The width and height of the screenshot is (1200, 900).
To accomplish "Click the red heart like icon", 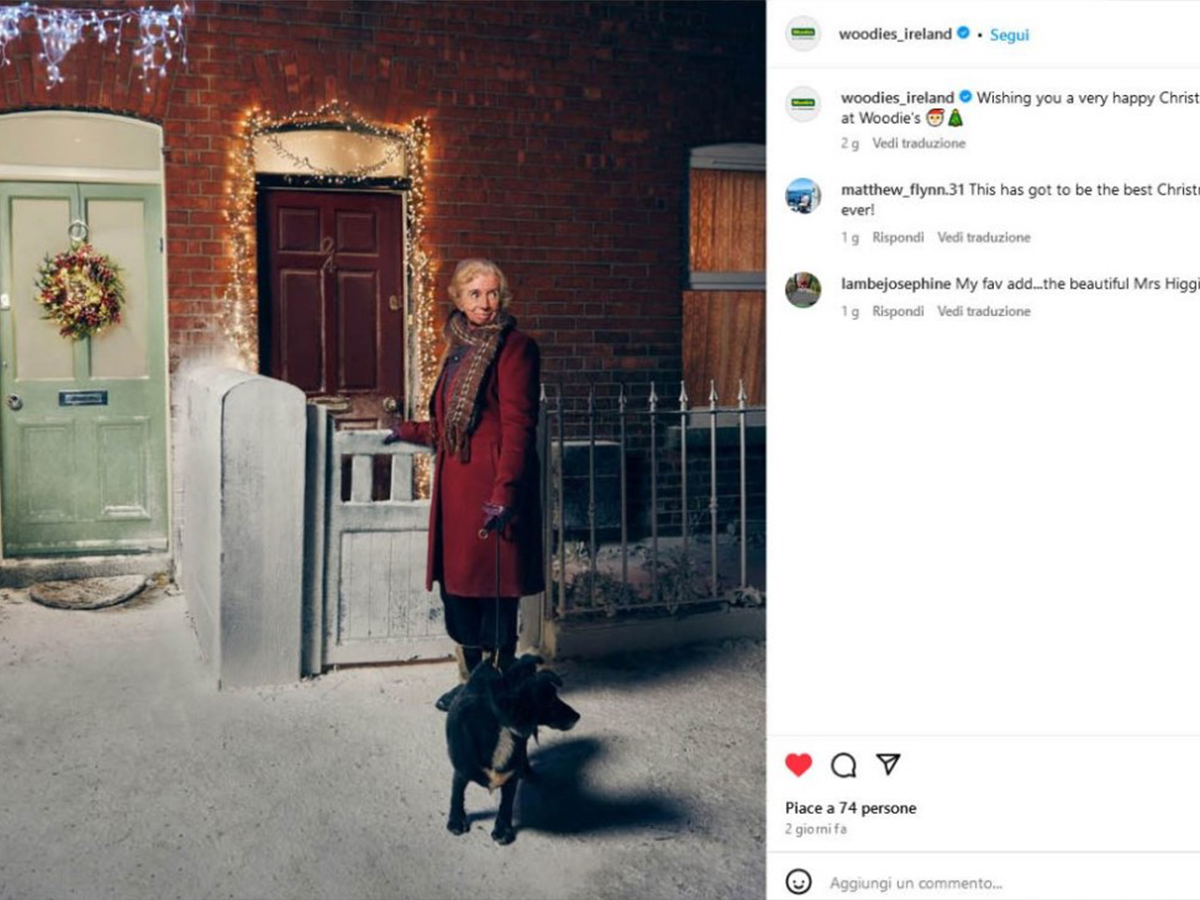I will point(798,765).
